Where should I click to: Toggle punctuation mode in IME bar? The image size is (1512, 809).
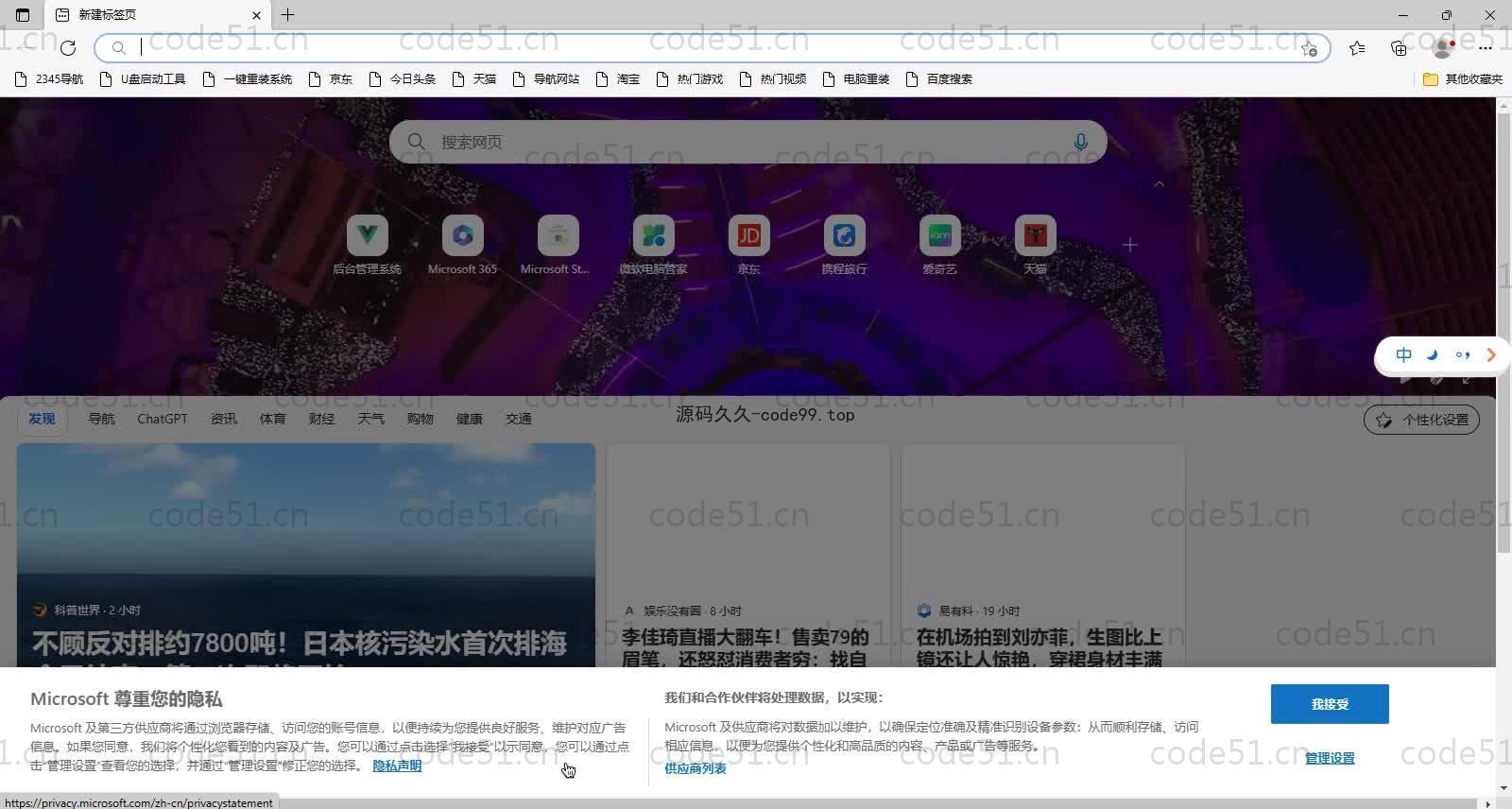pos(1463,355)
